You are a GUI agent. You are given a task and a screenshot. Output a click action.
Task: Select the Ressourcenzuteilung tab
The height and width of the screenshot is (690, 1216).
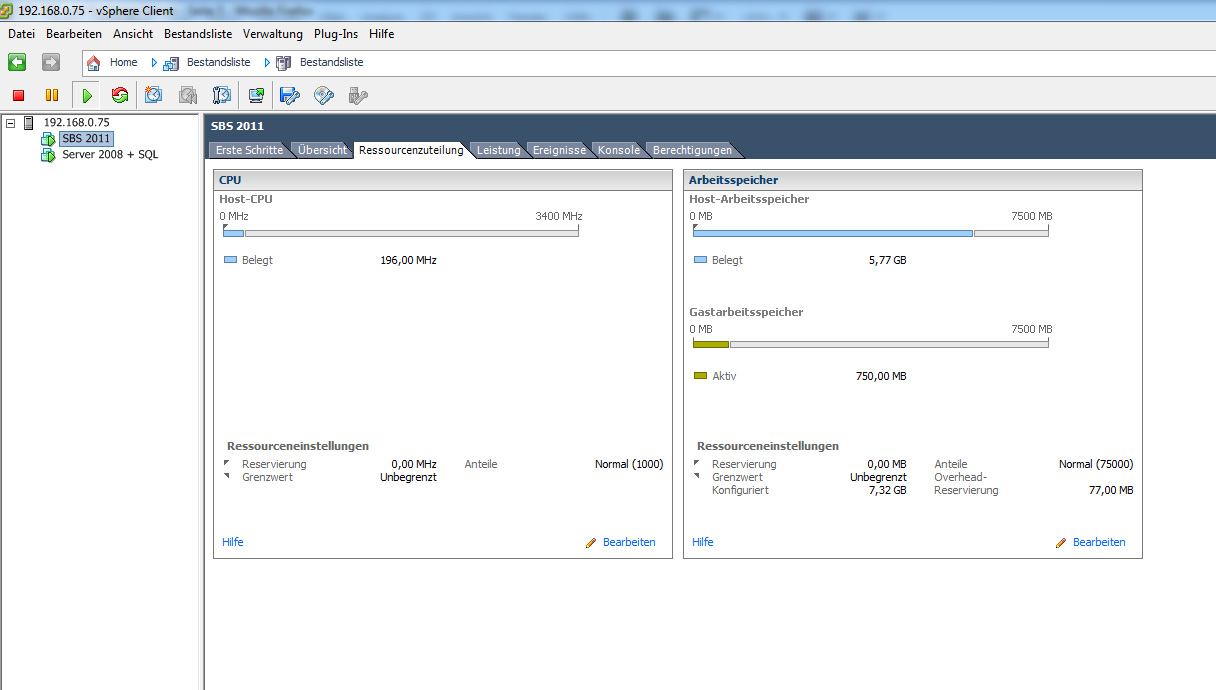coord(411,150)
